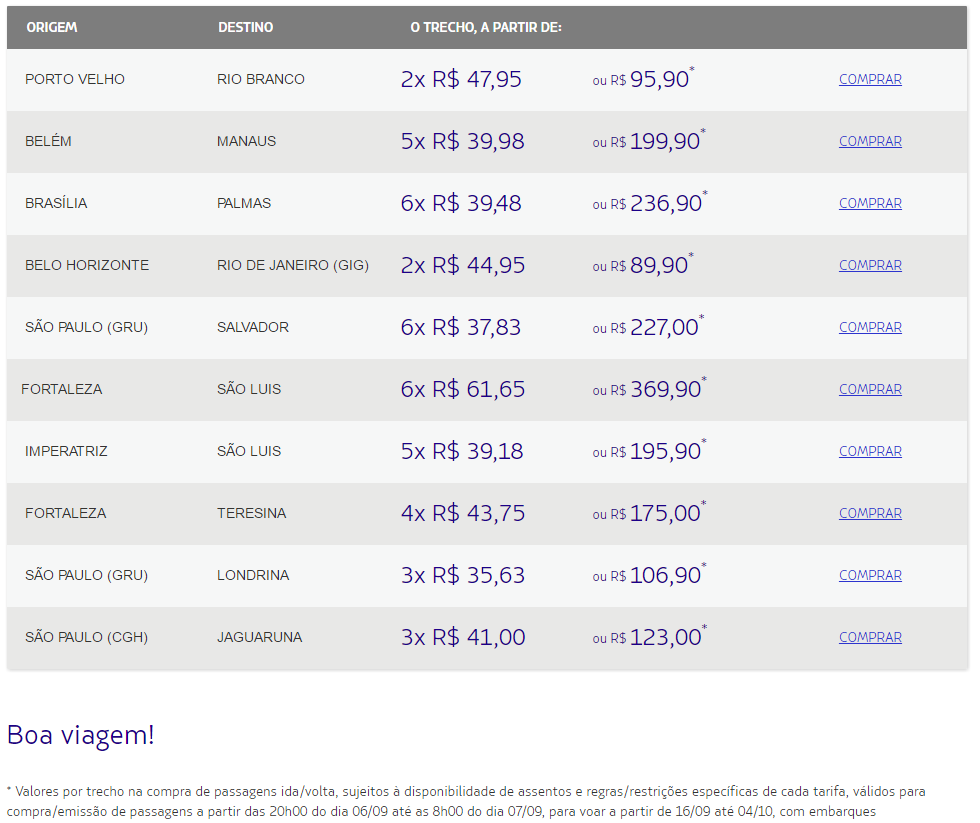The image size is (980, 823).
Task: Select the MANAUS destination cell
Action: [246, 141]
